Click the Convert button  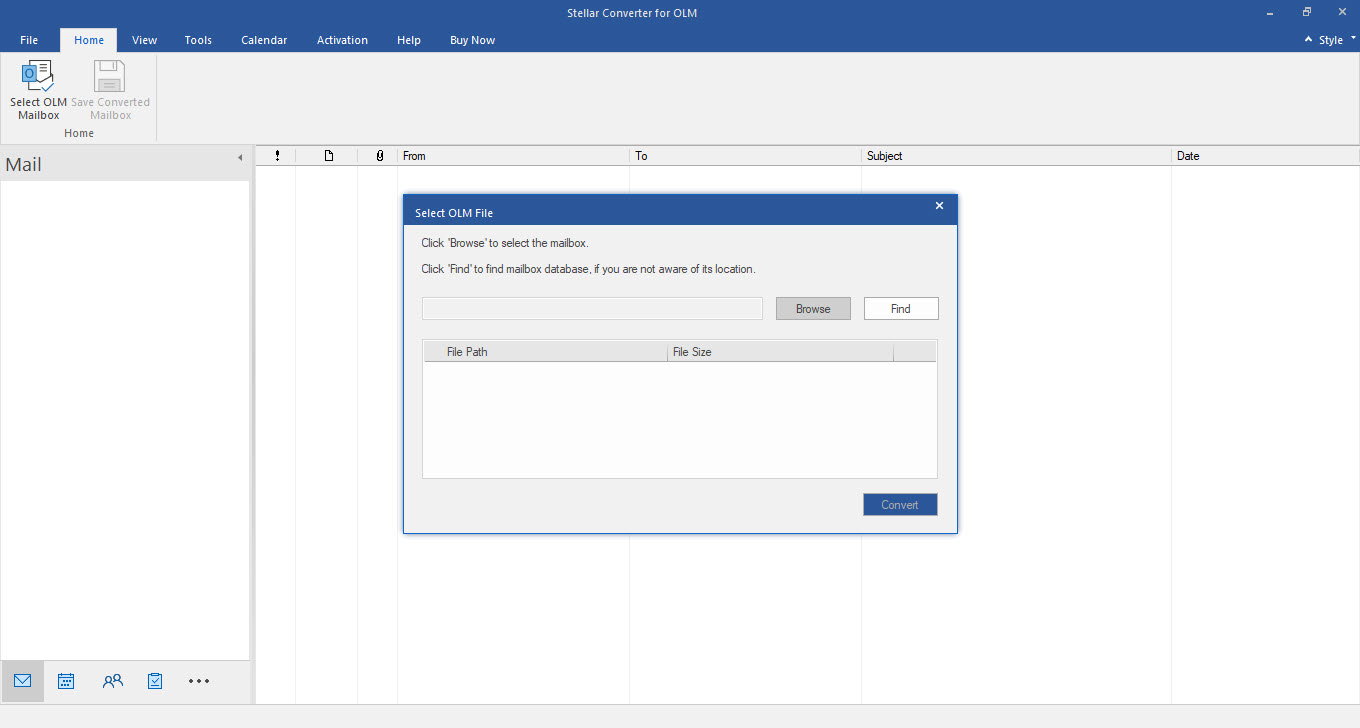pyautogui.click(x=900, y=505)
